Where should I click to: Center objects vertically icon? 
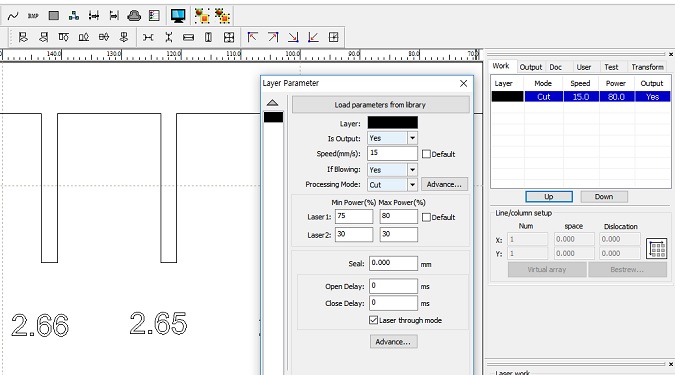coord(124,37)
